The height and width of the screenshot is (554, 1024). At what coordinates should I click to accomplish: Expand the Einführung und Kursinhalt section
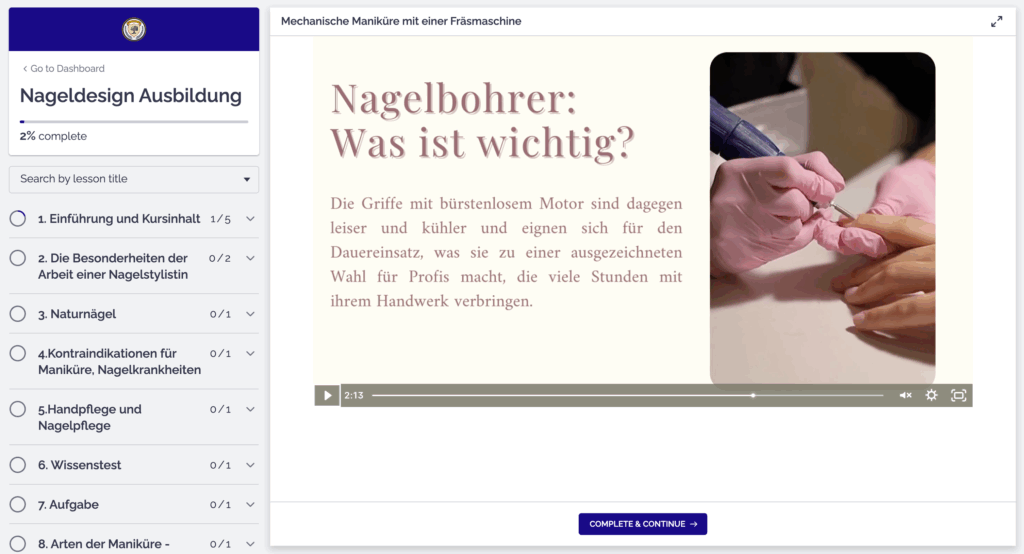[250, 219]
